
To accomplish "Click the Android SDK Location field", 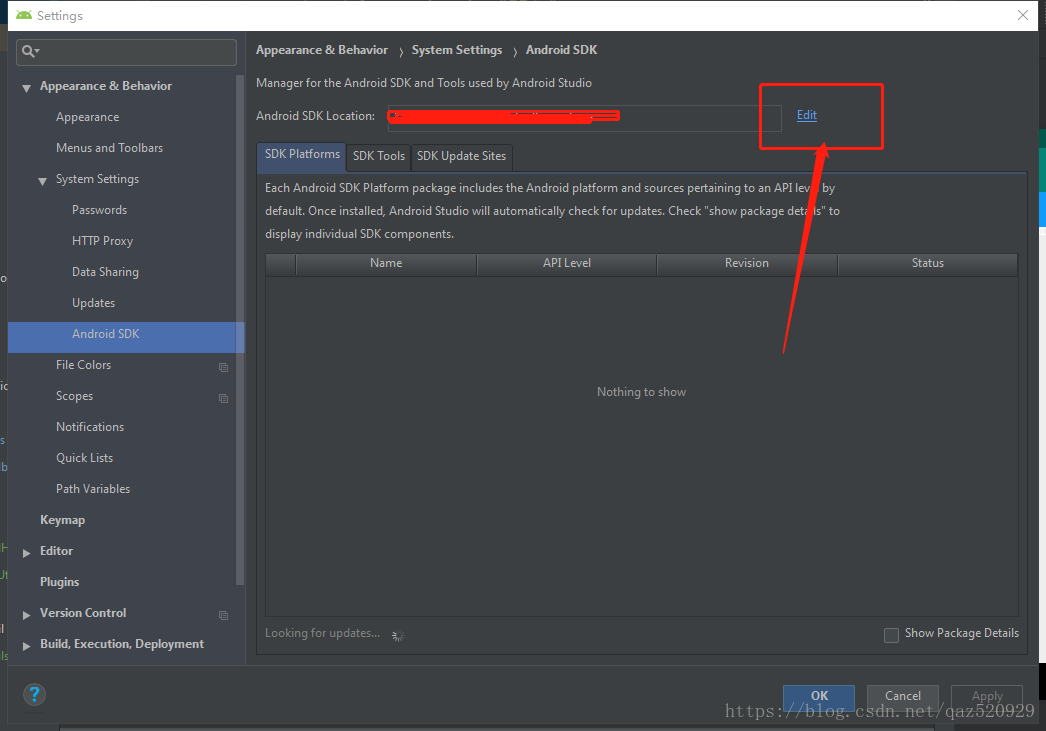I will [x=584, y=117].
